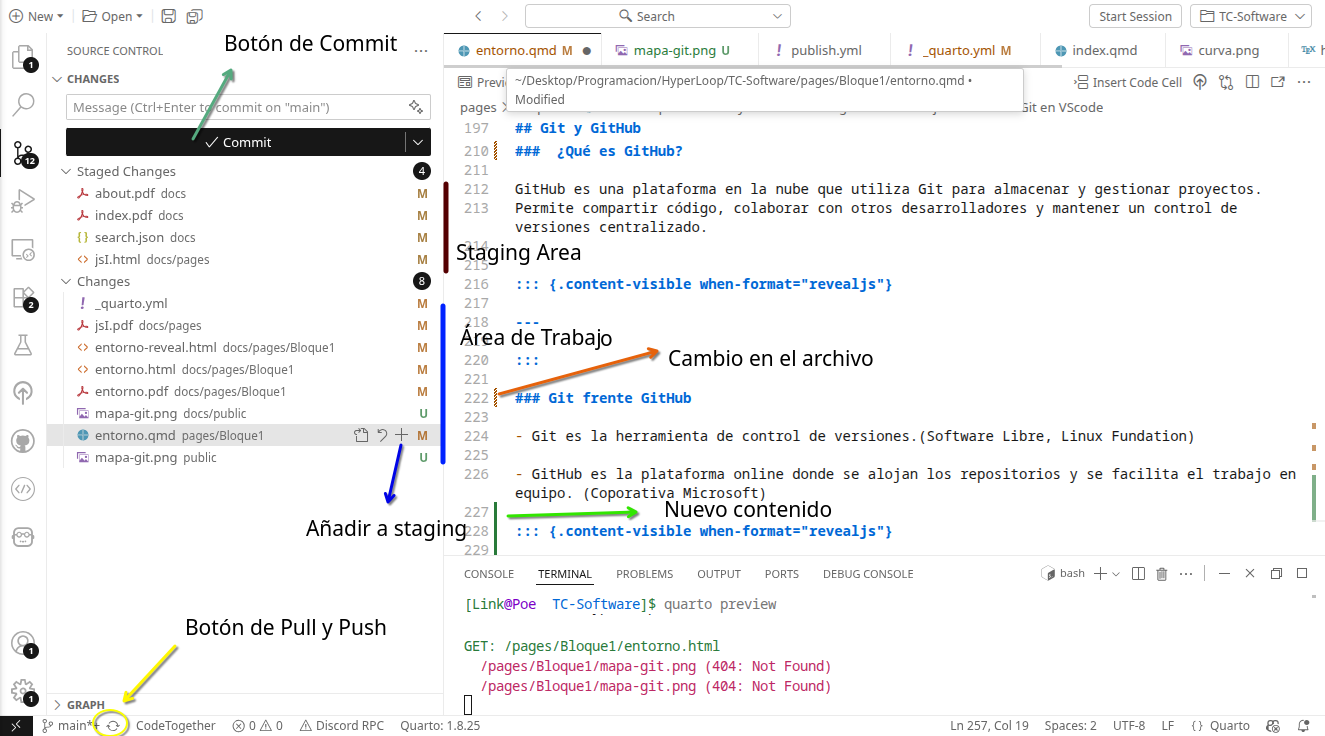
Task: Open the Commit button dropdown arrow
Action: tap(418, 142)
